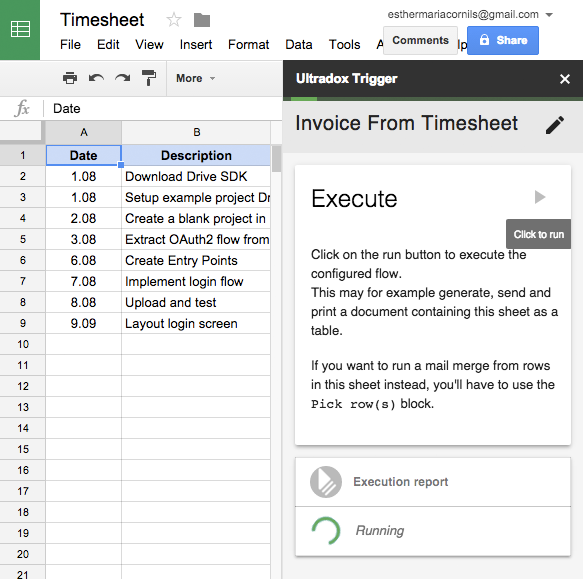Select the Date header cell
This screenshot has width=583, height=579.
coord(84,155)
